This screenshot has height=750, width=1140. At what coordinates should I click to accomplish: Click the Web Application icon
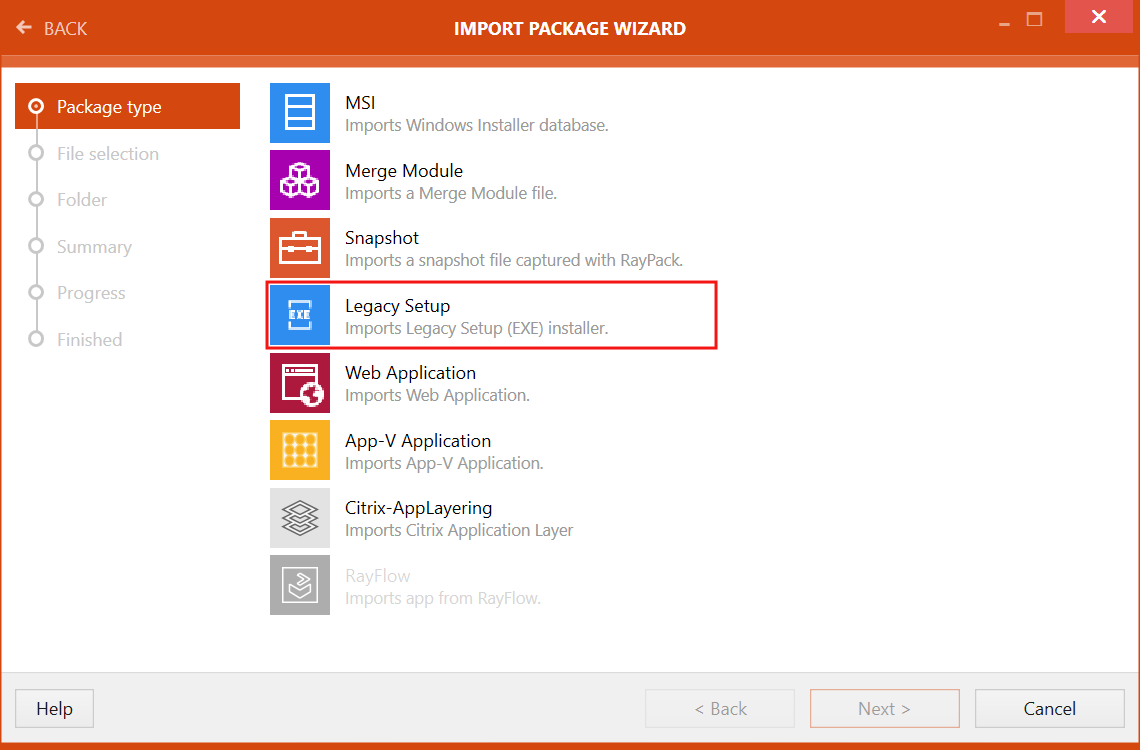coord(299,383)
